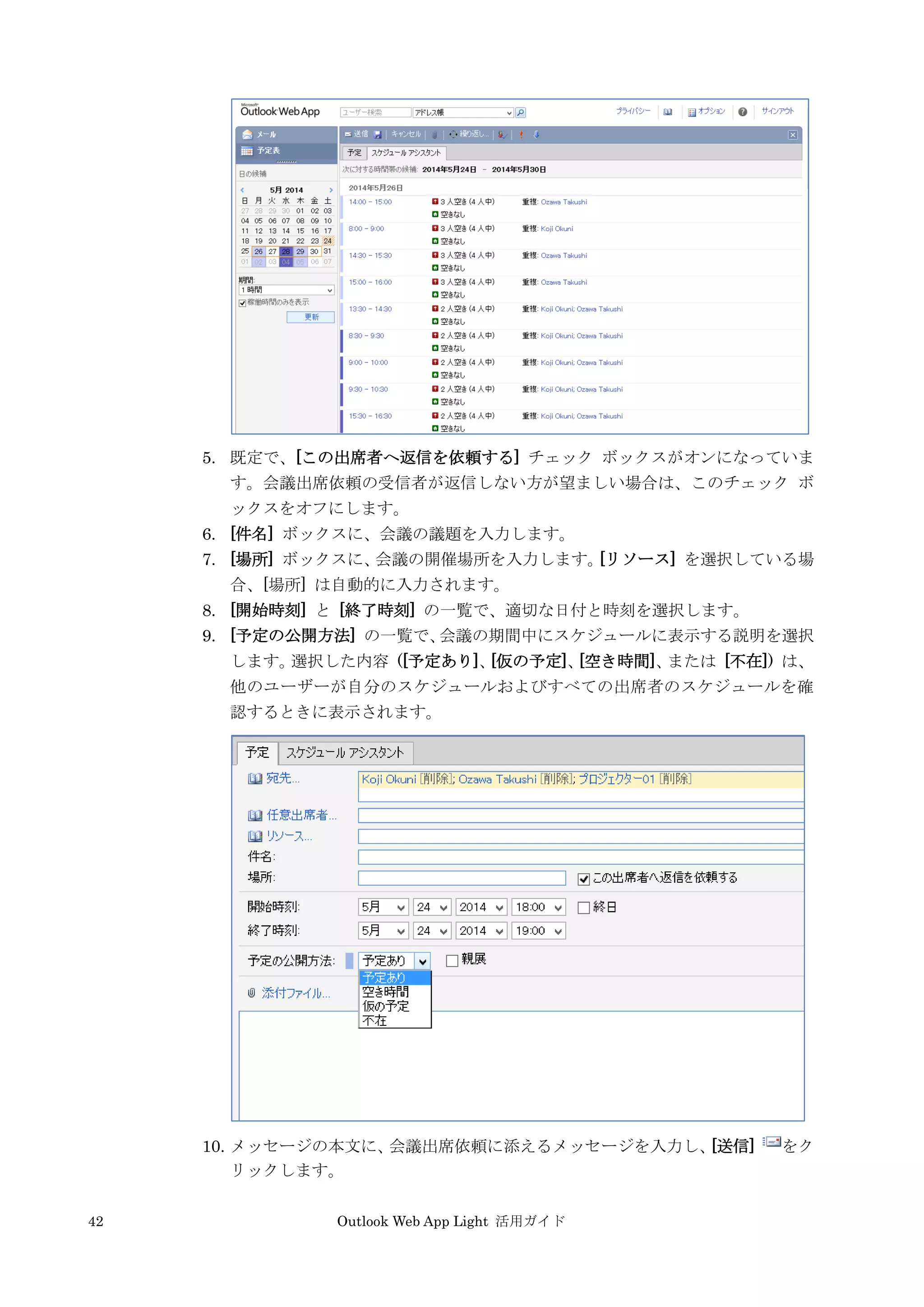This screenshot has height=1307, width=924.
Task: Switch to 予定 tab in top screenshot
Action: [x=355, y=153]
